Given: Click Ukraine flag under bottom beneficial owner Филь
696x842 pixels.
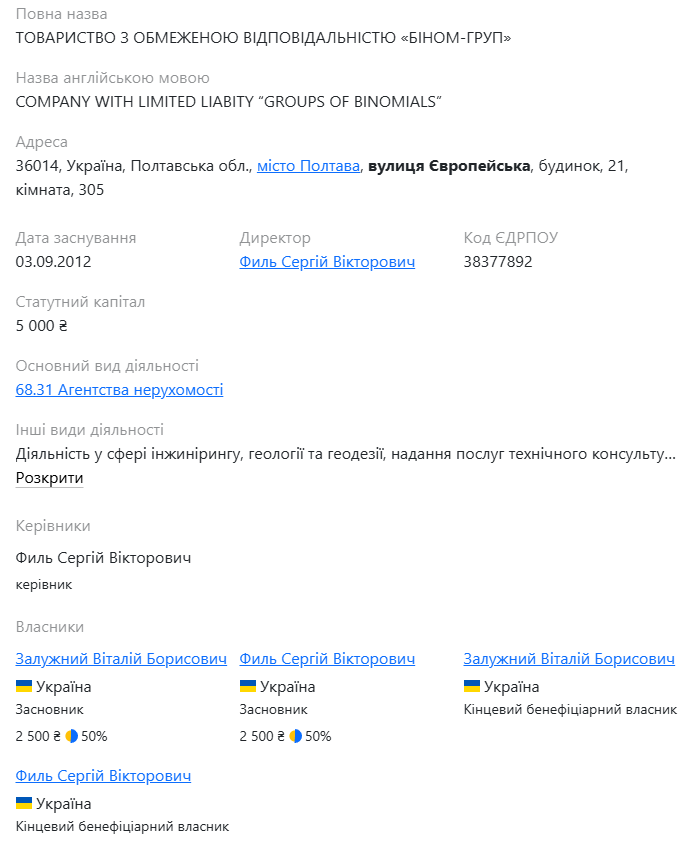Looking at the screenshot, I should [24, 803].
